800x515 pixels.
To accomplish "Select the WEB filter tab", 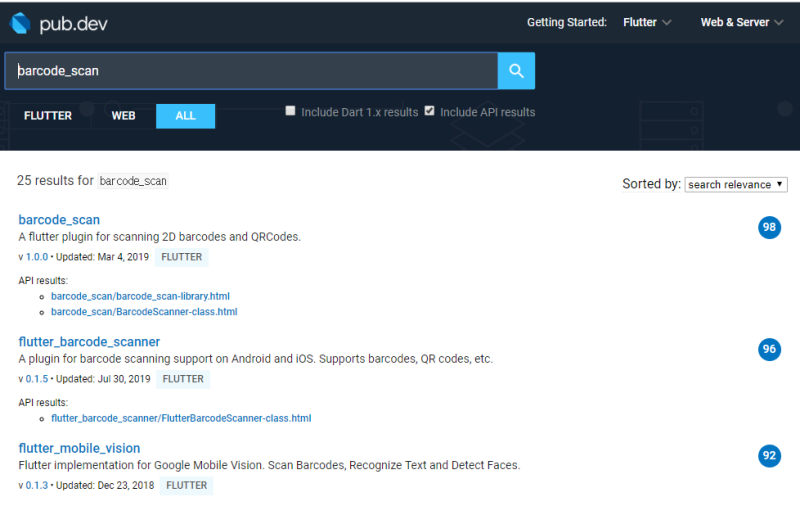I will click(x=123, y=116).
